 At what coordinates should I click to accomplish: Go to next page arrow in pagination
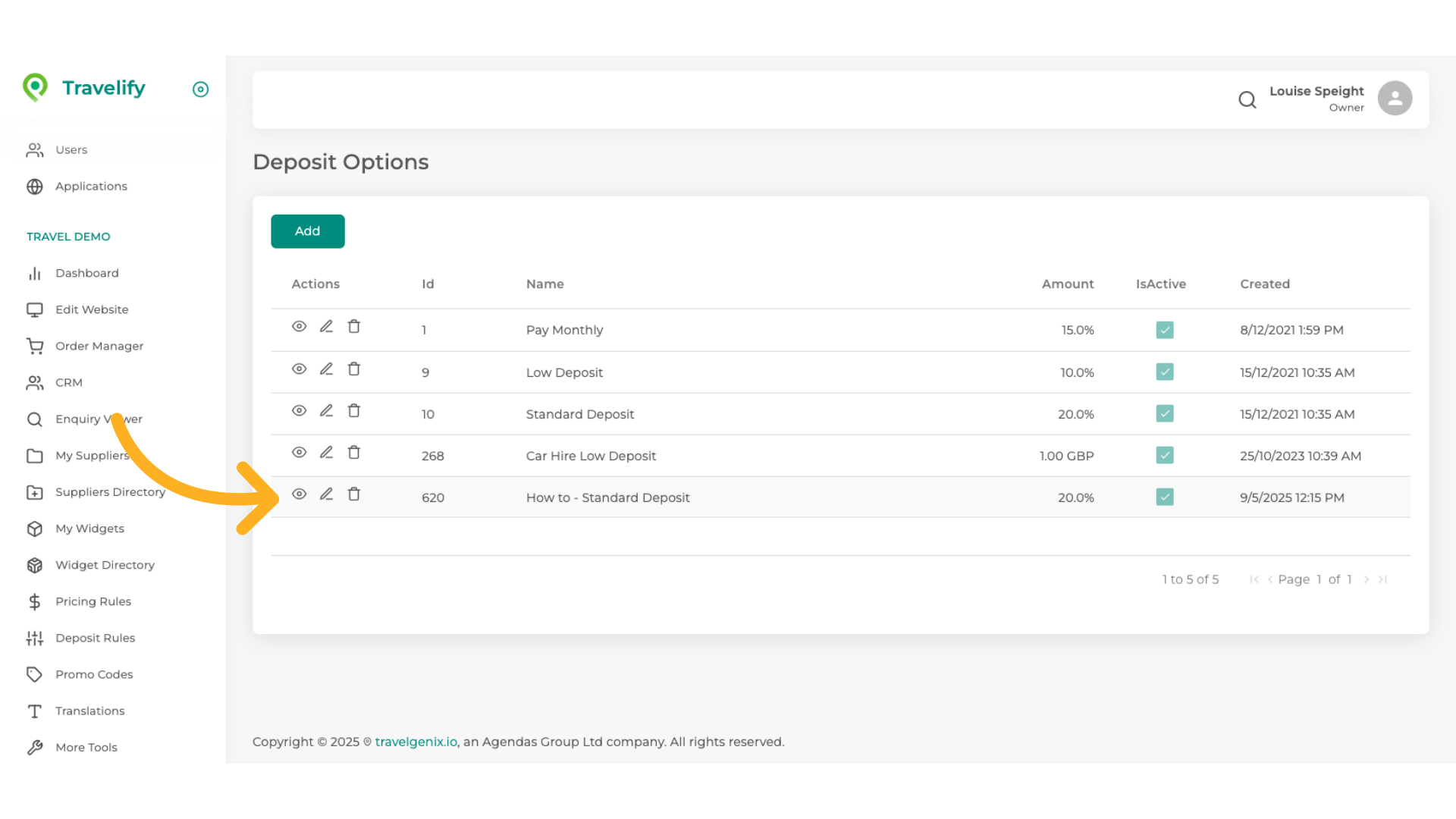(x=1367, y=579)
